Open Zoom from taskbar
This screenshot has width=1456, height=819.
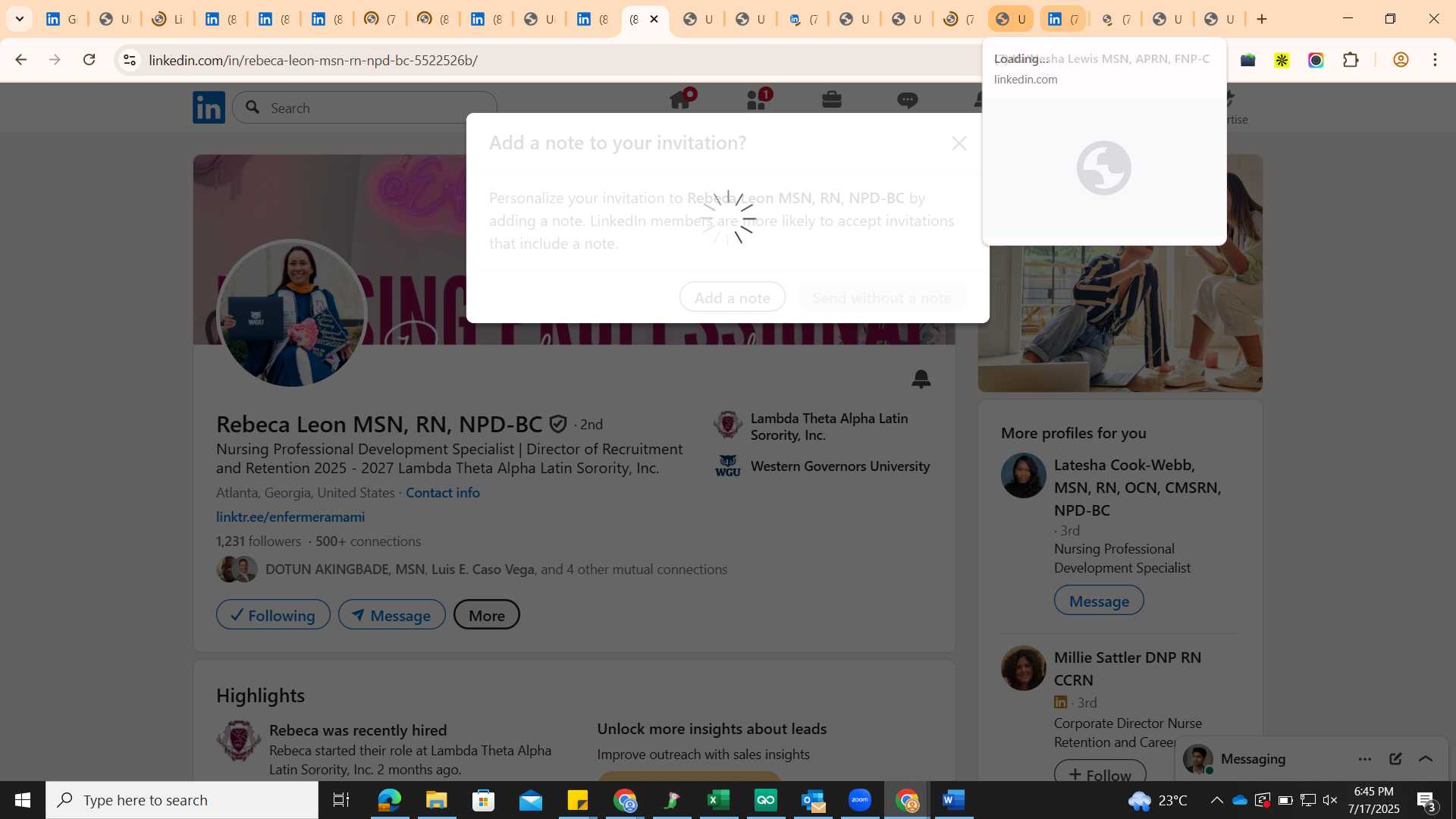click(x=859, y=800)
